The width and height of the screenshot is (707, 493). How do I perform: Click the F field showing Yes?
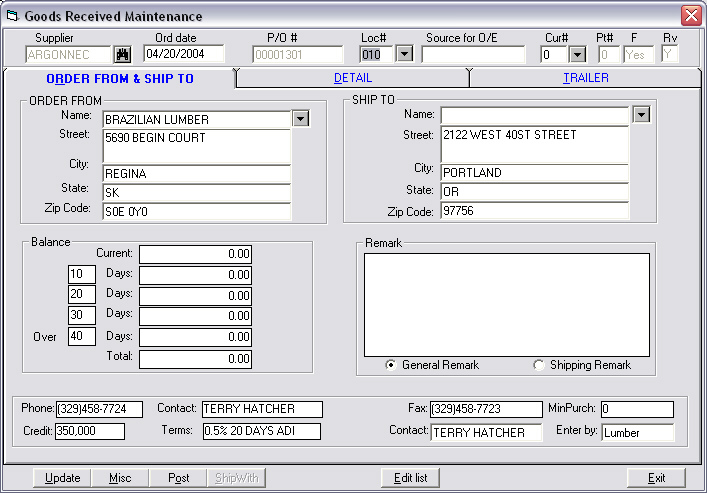(638, 55)
